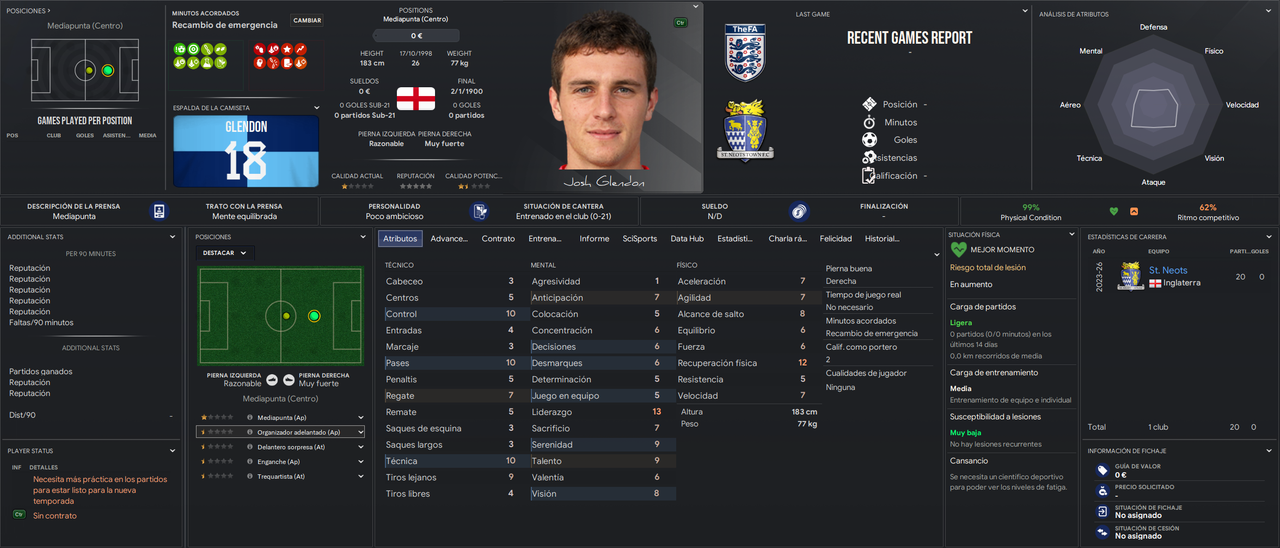The image size is (1280, 548).
Task: Open the St. Neots Town club badge
Action: 745,130
